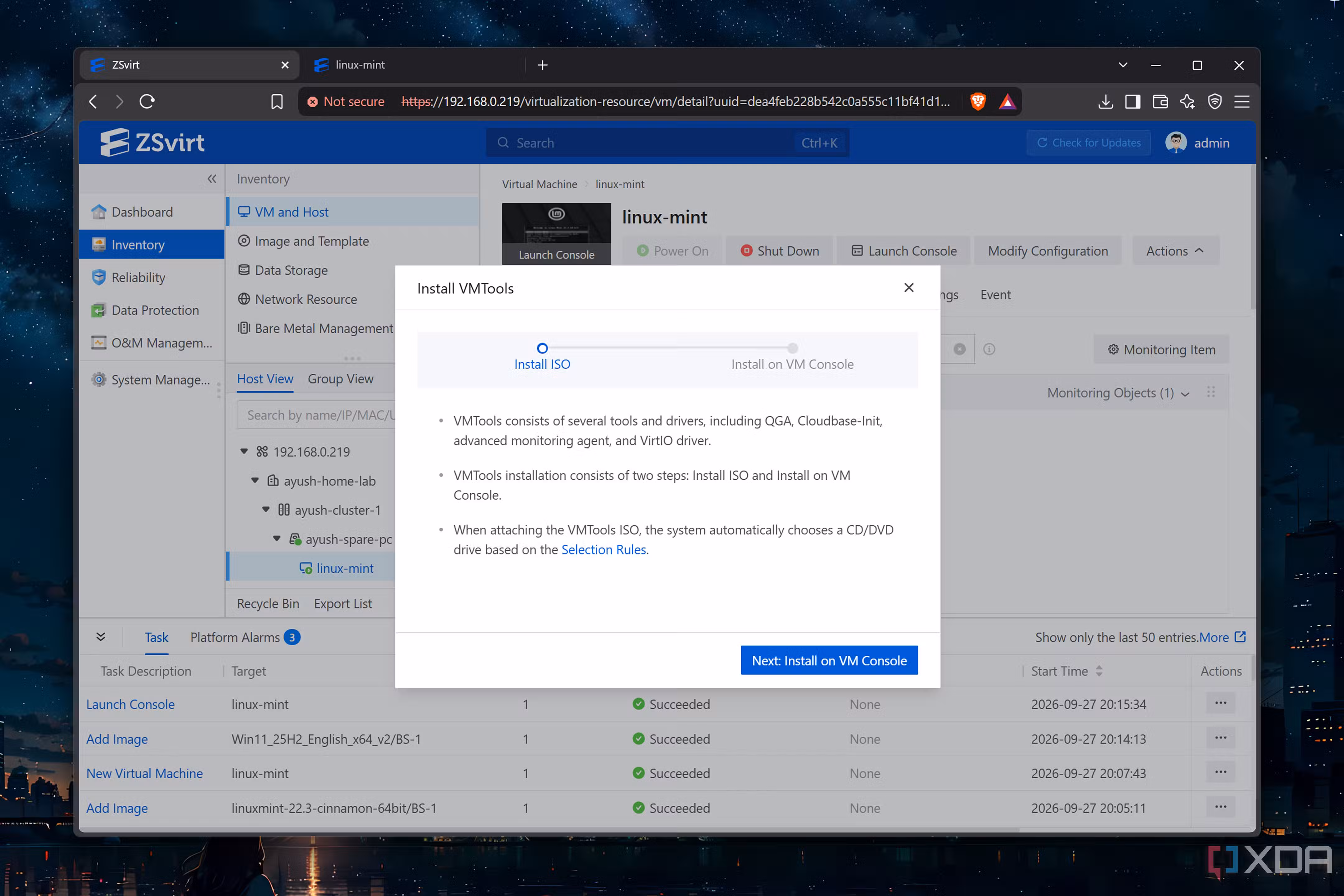
Task: Select Data Storage inventory item
Action: pyautogui.click(x=291, y=270)
